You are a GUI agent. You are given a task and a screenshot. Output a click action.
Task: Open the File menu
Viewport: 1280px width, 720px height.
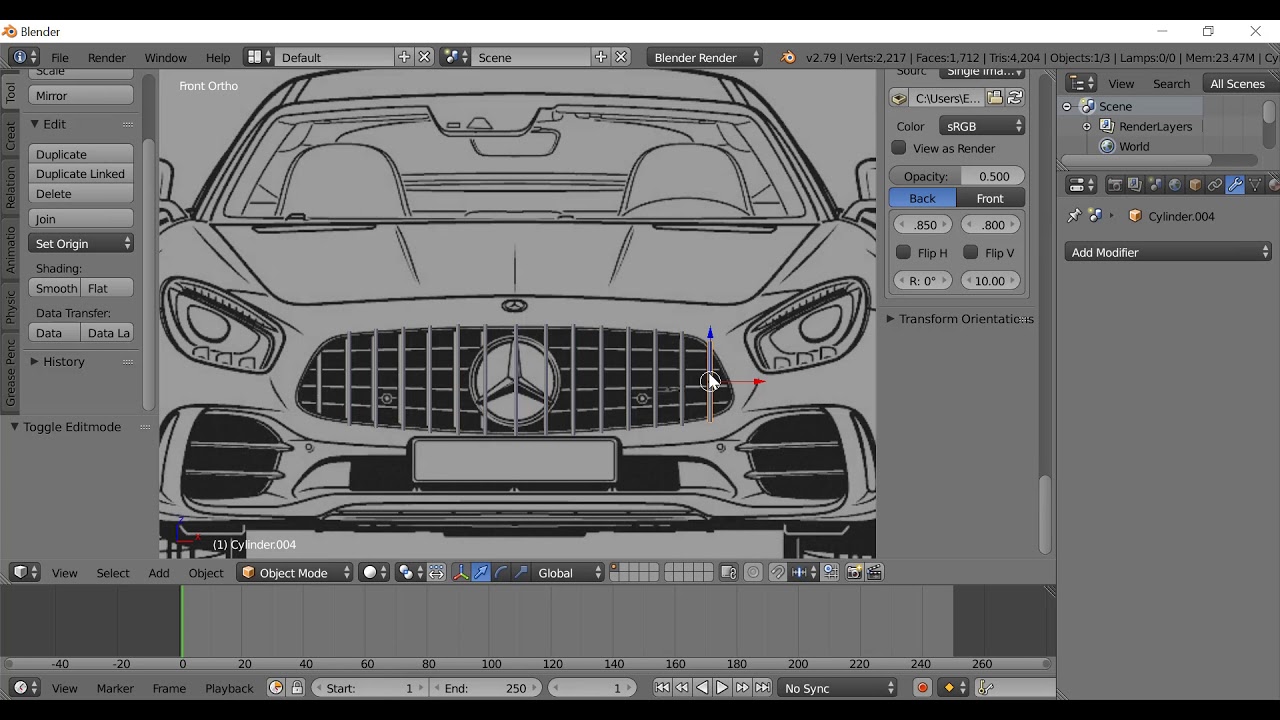tap(60, 58)
